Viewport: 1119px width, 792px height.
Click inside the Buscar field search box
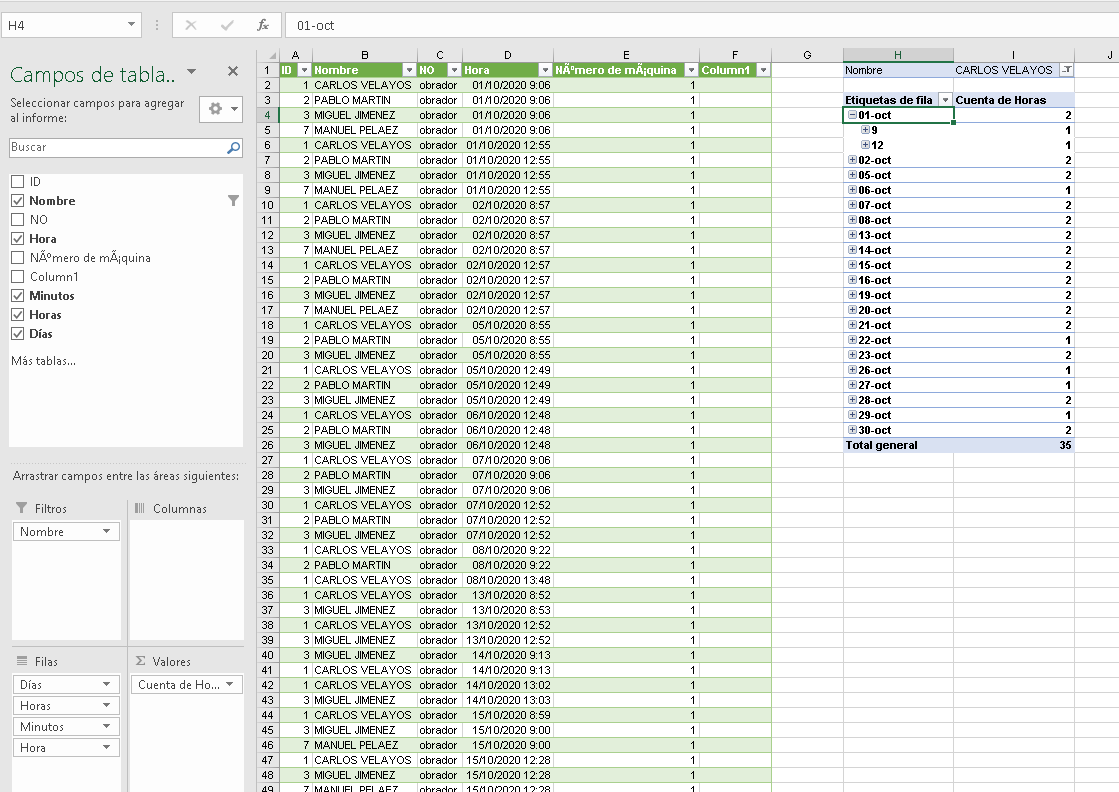tap(115, 148)
